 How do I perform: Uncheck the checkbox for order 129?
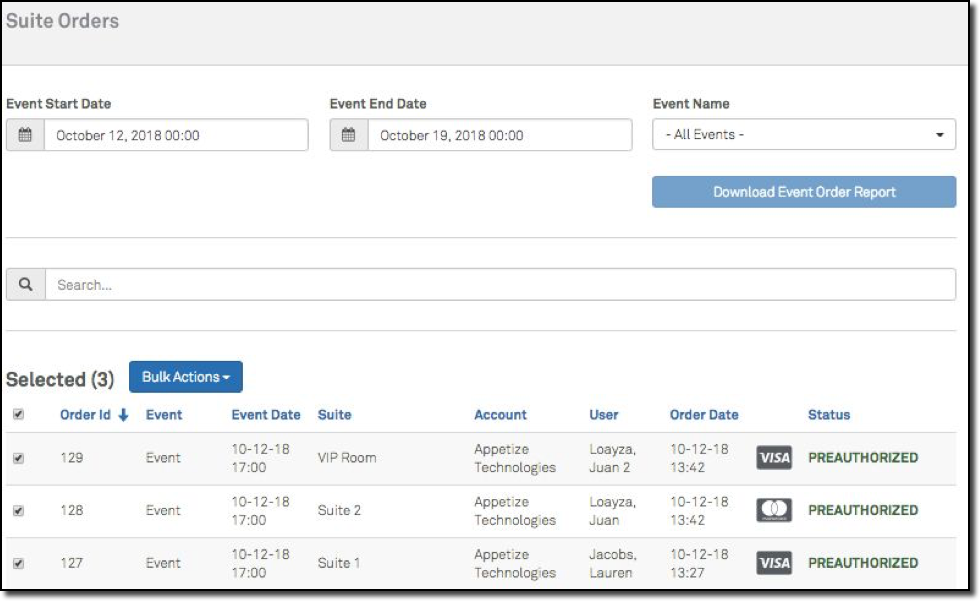18,458
